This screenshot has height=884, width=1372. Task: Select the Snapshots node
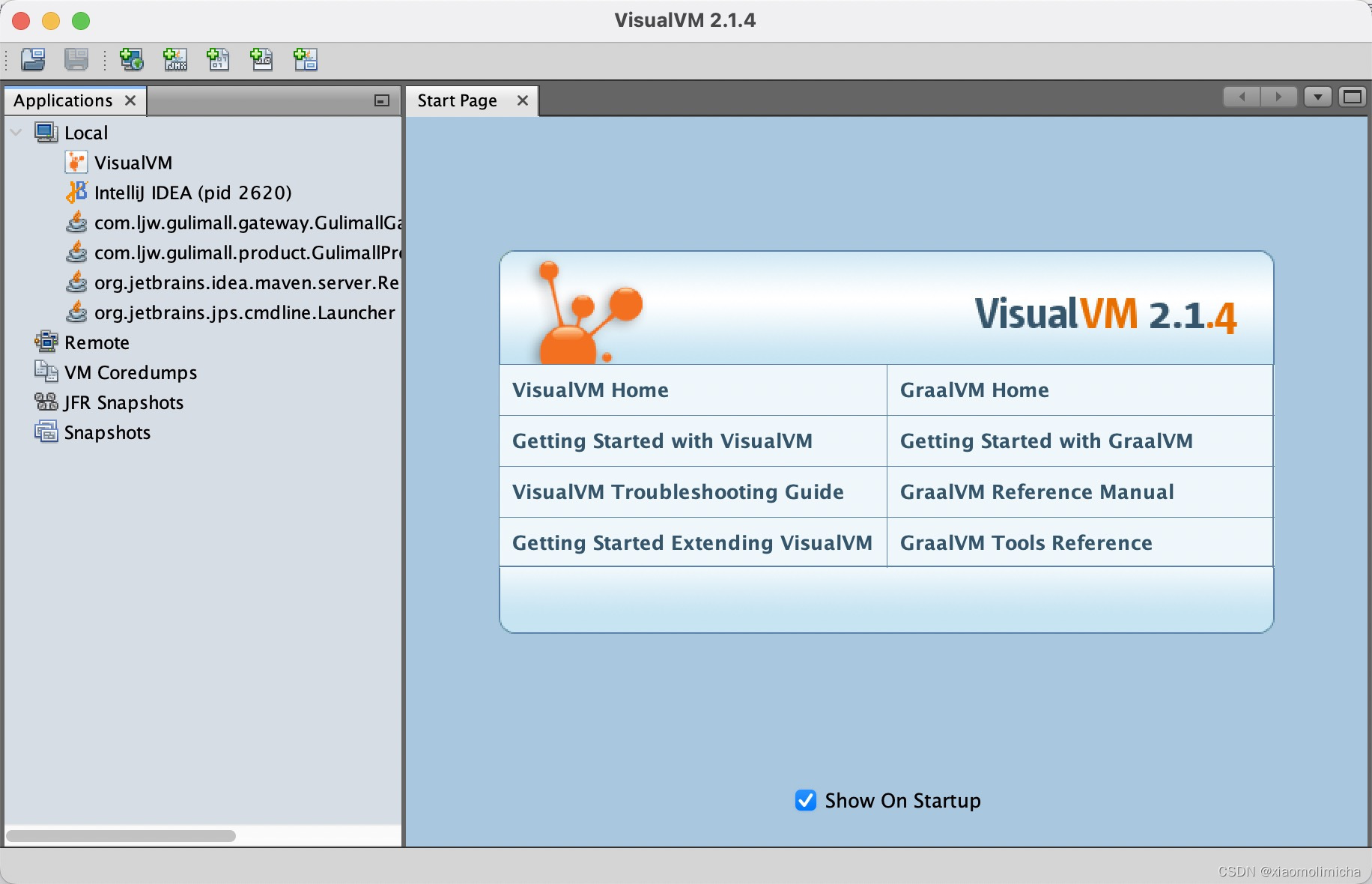point(107,432)
